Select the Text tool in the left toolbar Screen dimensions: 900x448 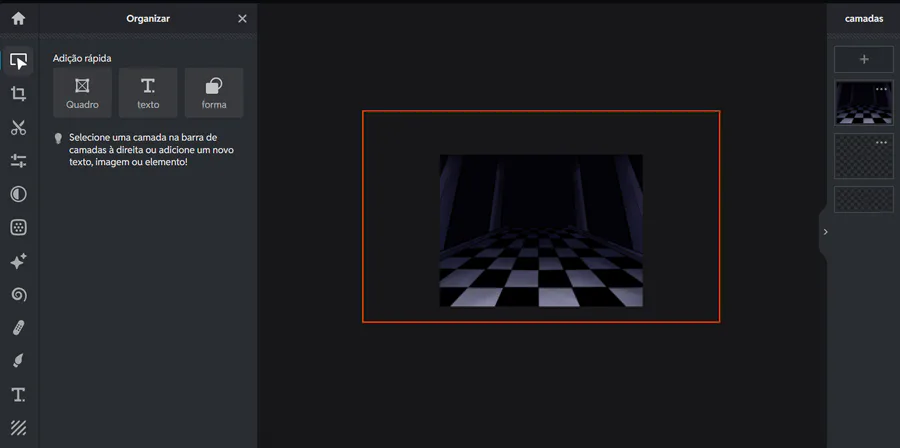pos(18,395)
